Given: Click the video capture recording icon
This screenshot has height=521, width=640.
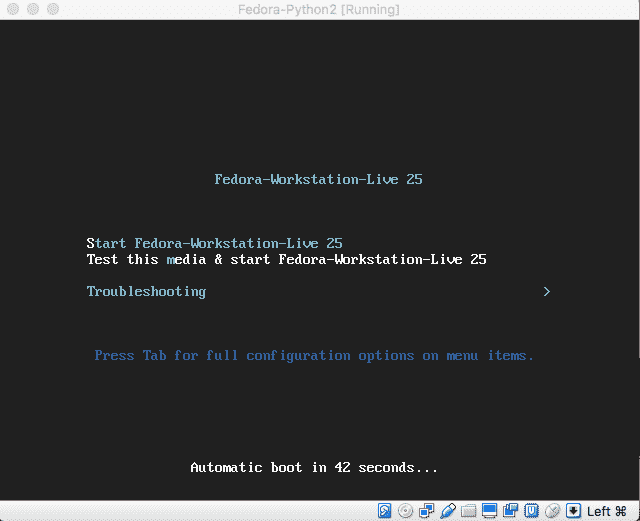Looking at the screenshot, I should coord(511,510).
